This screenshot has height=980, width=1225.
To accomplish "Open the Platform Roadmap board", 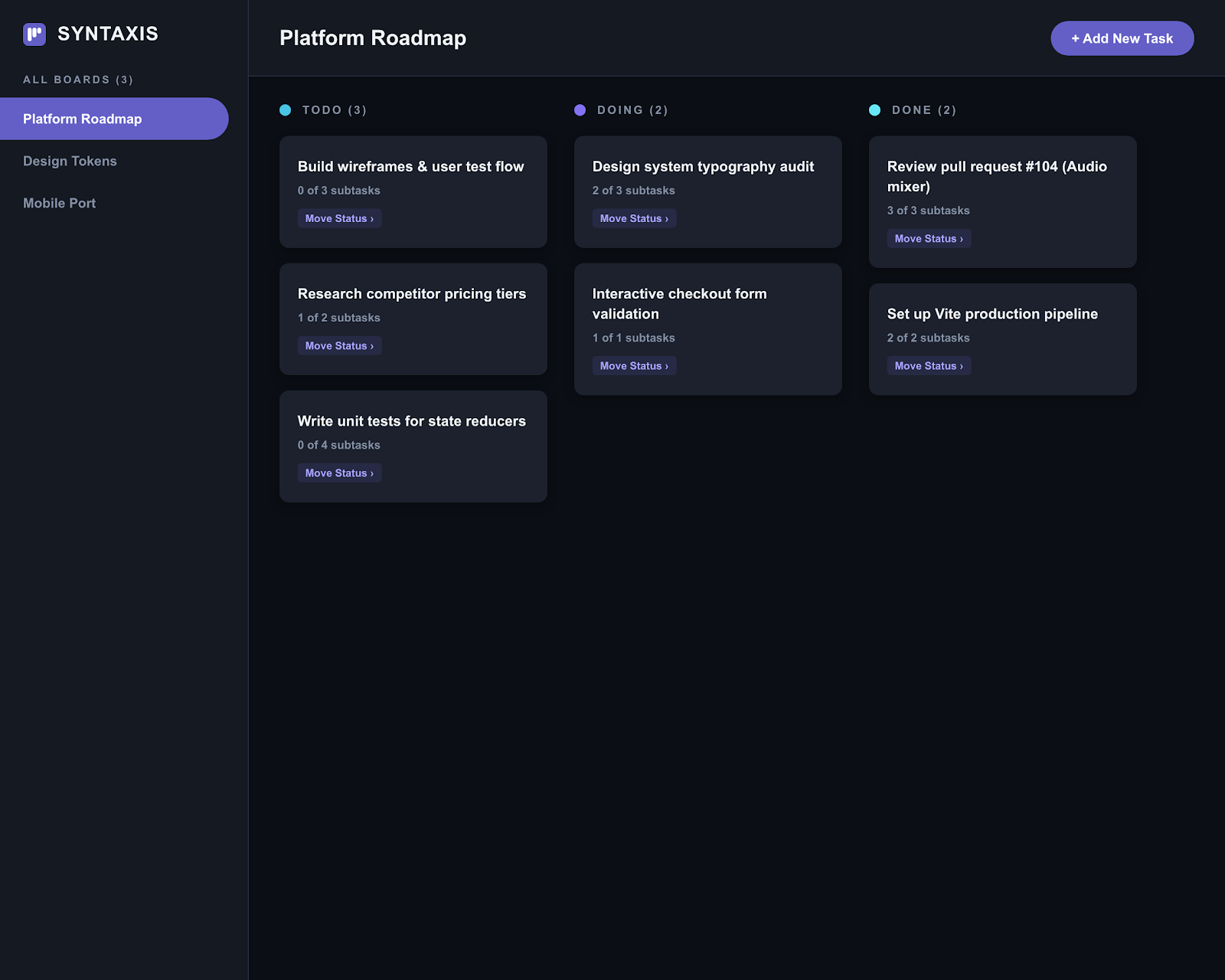I will pos(114,119).
